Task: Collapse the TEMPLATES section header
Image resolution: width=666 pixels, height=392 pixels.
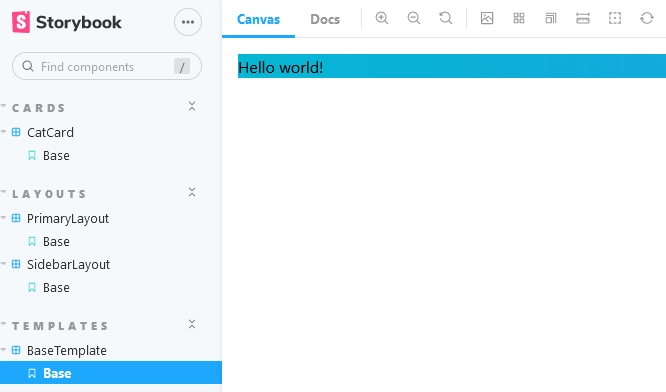Action: point(60,326)
